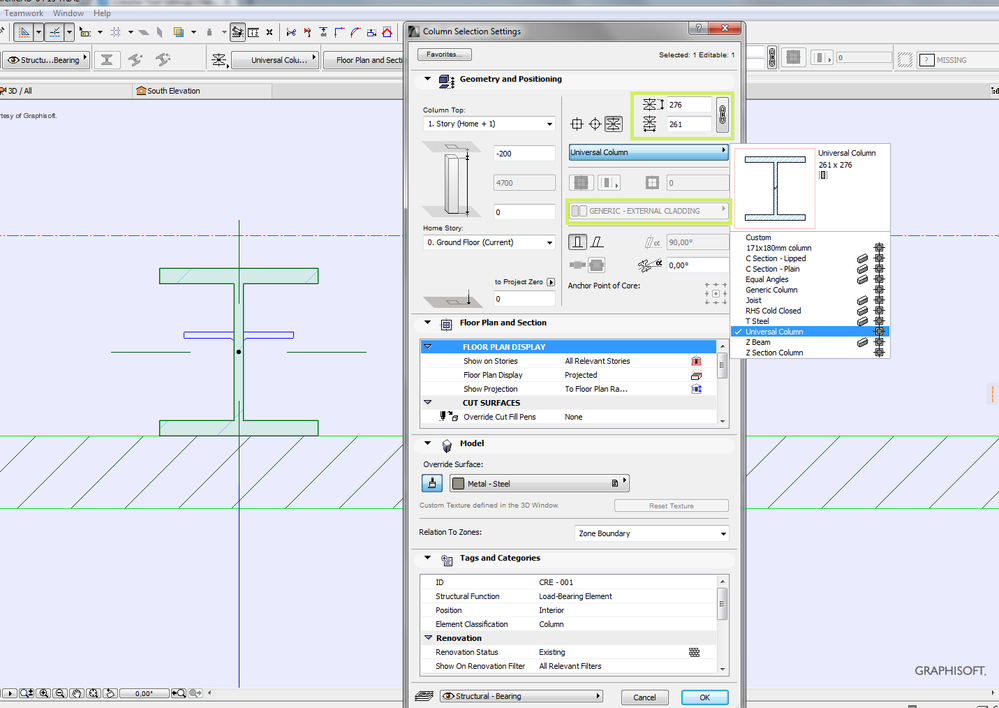Select slanted column option

[597, 242]
